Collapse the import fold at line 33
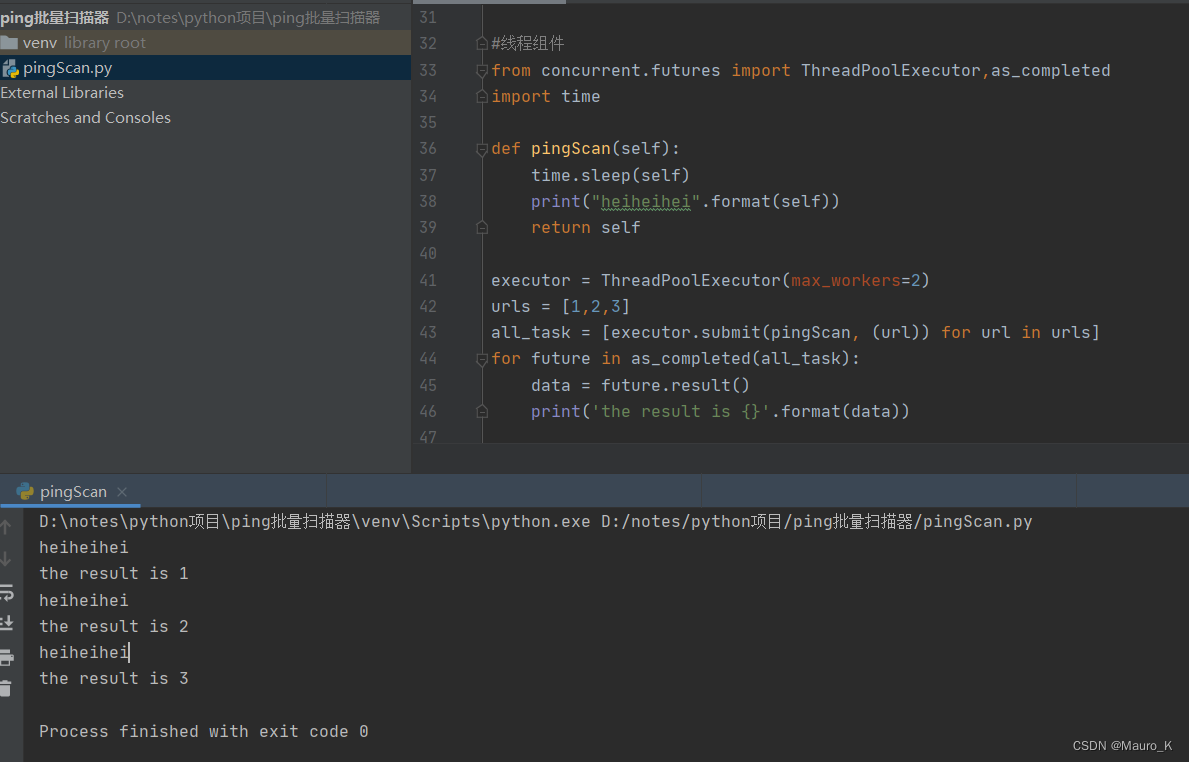 coord(482,71)
